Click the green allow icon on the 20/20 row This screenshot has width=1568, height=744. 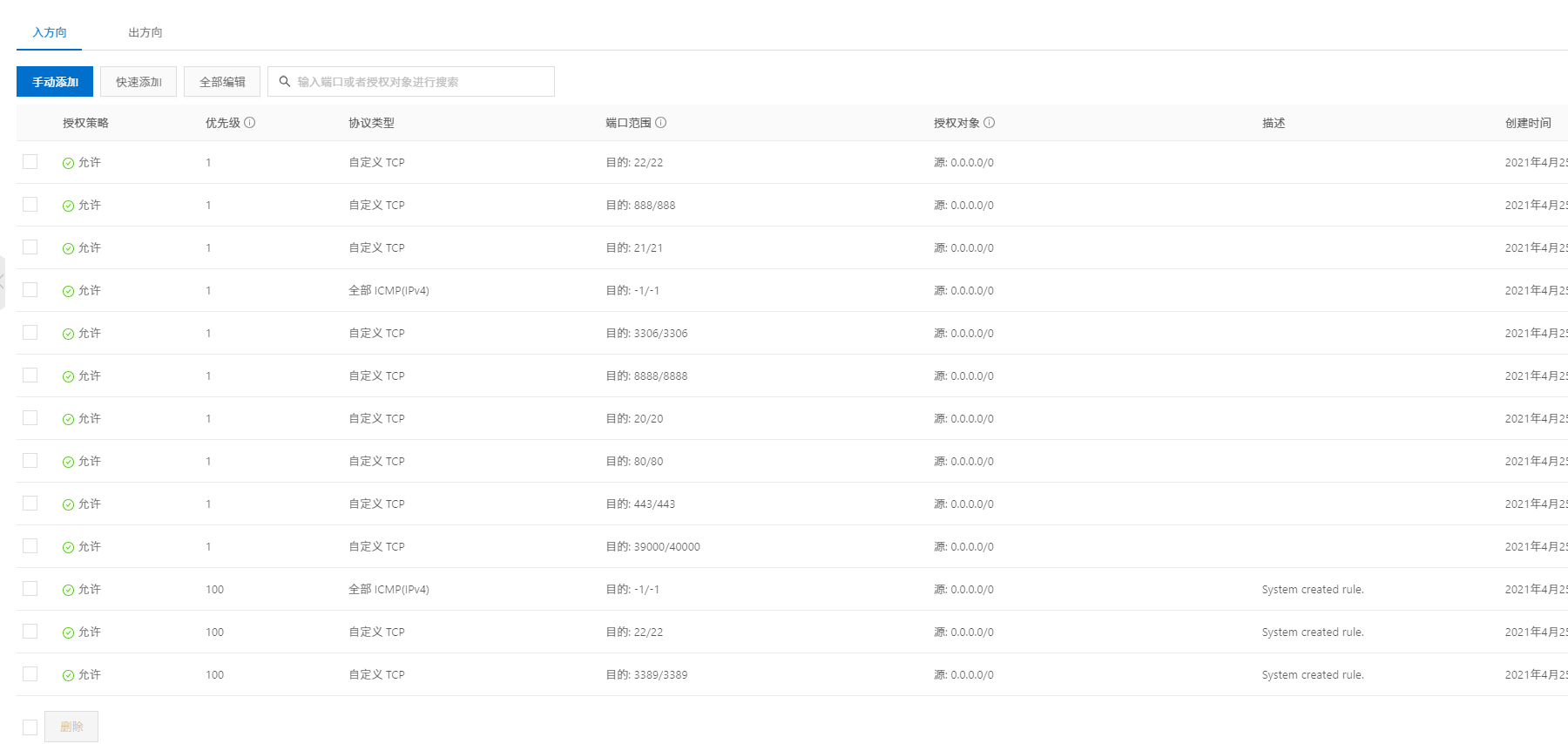68,419
